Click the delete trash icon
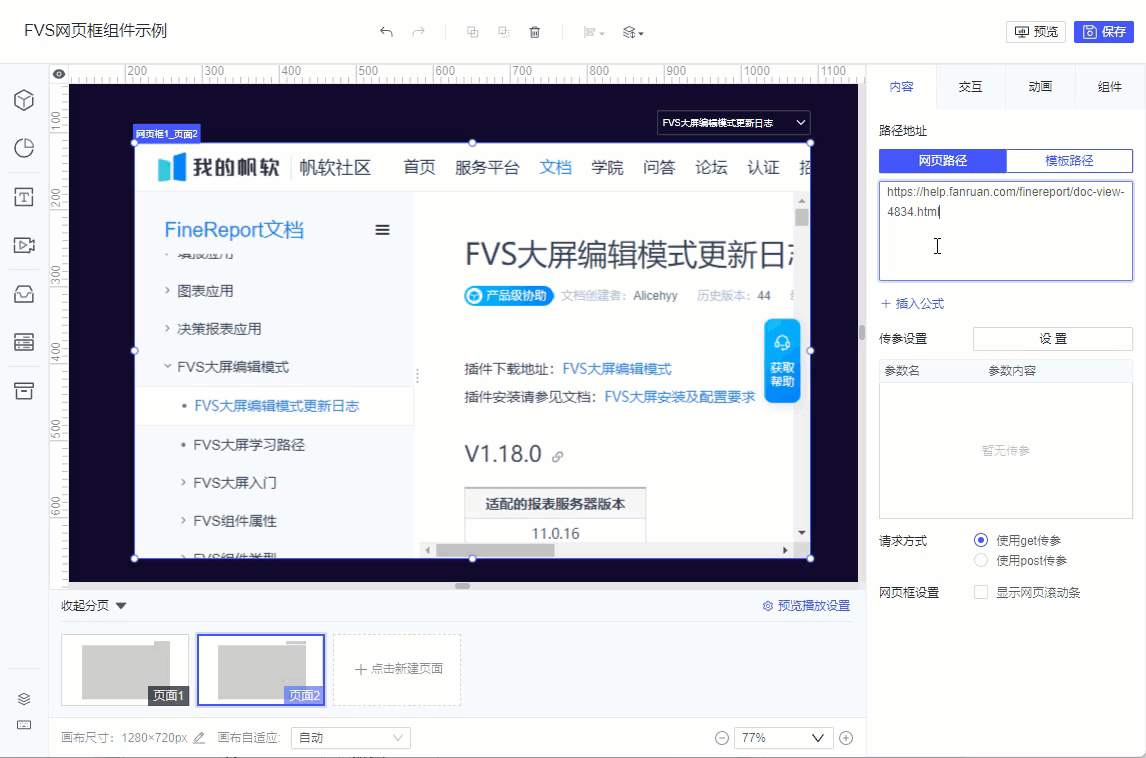1146x758 pixels. pos(535,32)
